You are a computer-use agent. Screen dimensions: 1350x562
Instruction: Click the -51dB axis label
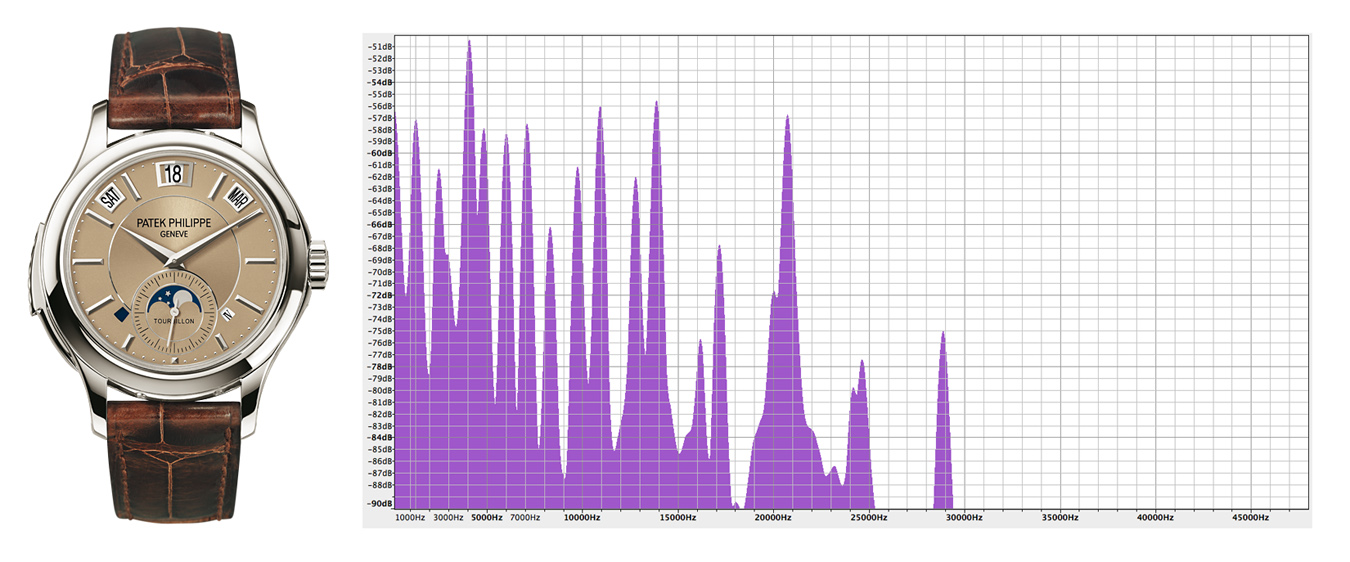pos(379,47)
